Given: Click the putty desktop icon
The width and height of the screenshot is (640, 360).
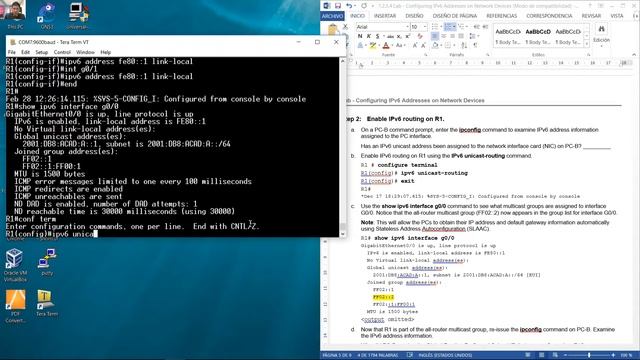Looking at the screenshot, I should 47,259.
